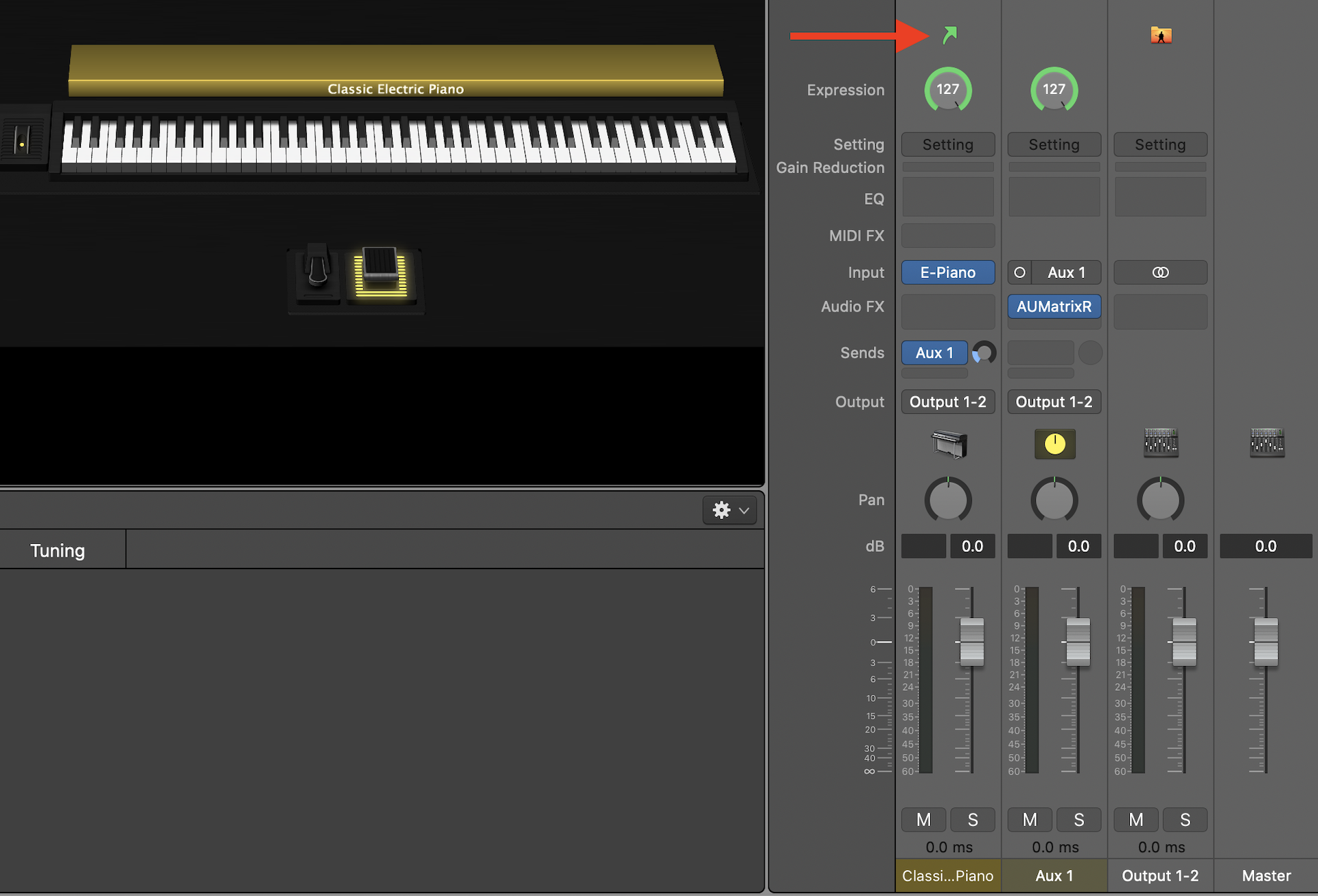Viewport: 1318px width, 896px height.
Task: Click the Master volume fader handle
Action: pos(1266,642)
